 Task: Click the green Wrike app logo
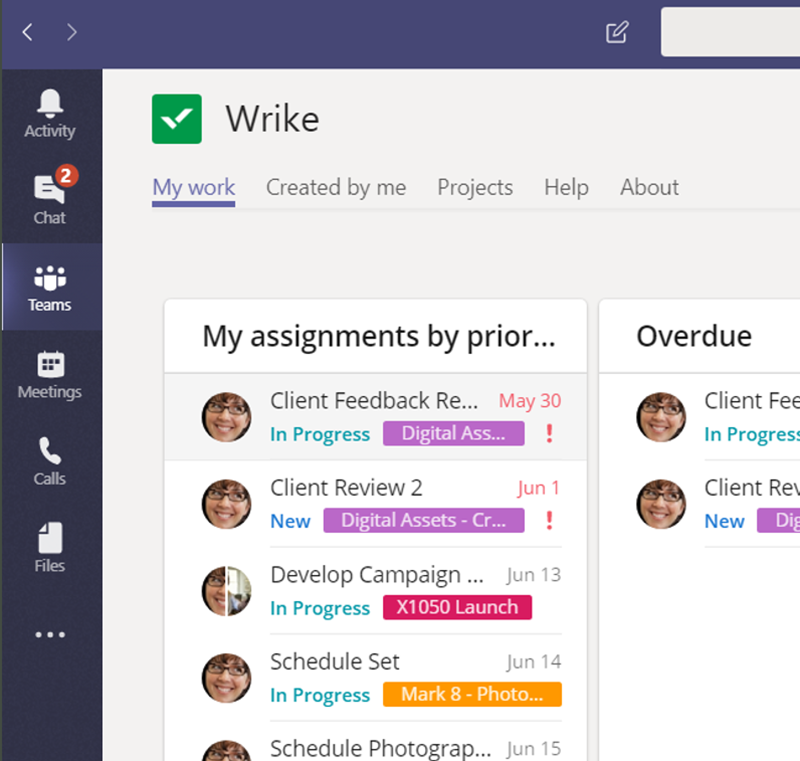pos(177,119)
